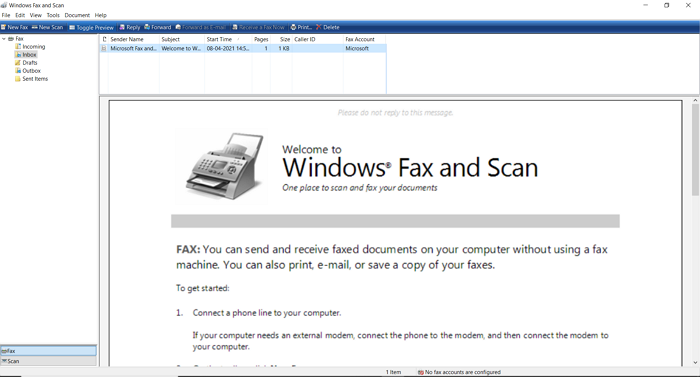Click the '1 Item' status bar text
The height and width of the screenshot is (377, 700).
point(393,372)
